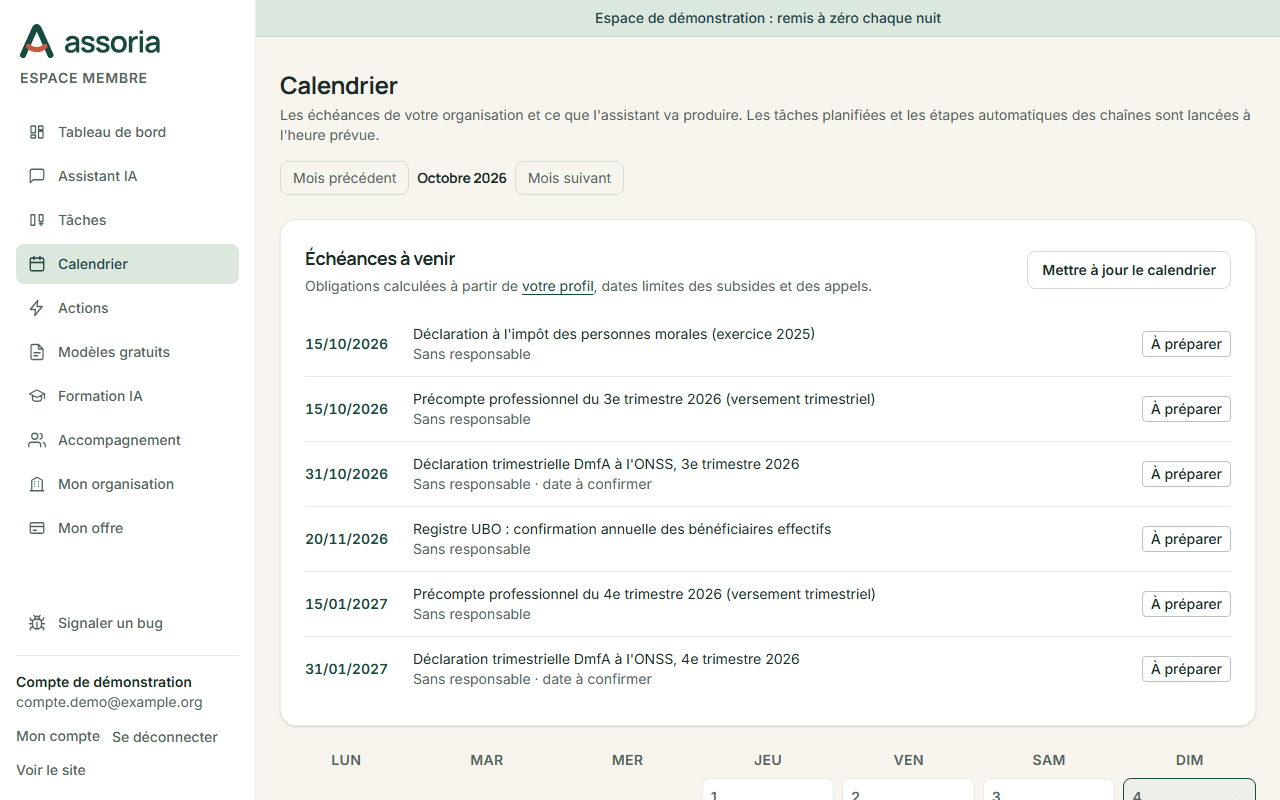Go to the Tâches section

127,220
